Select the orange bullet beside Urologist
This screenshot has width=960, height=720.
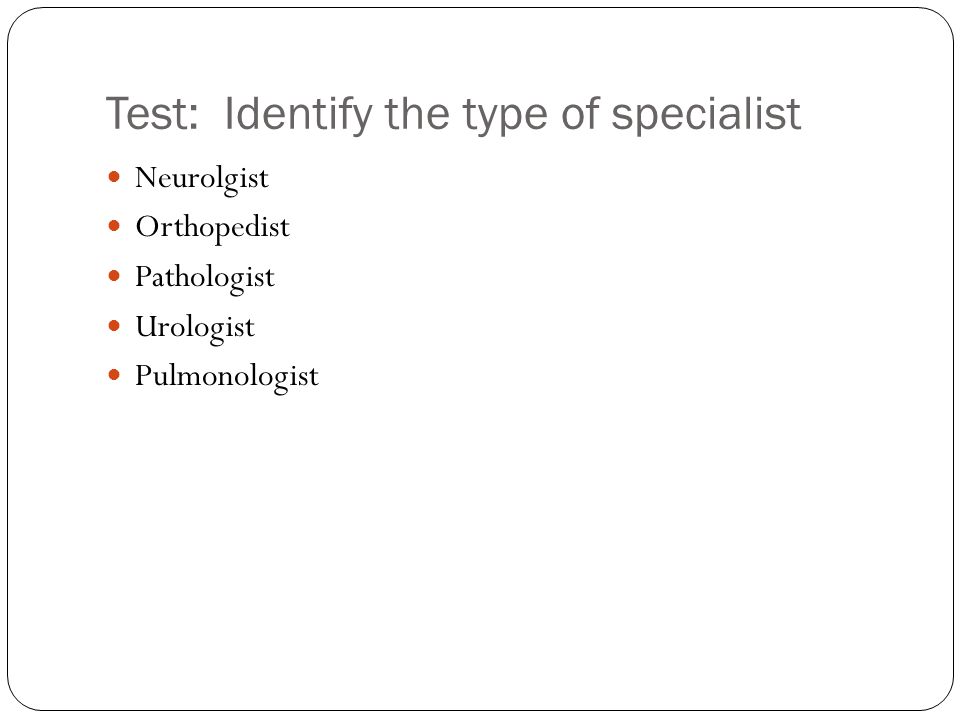click(114, 326)
